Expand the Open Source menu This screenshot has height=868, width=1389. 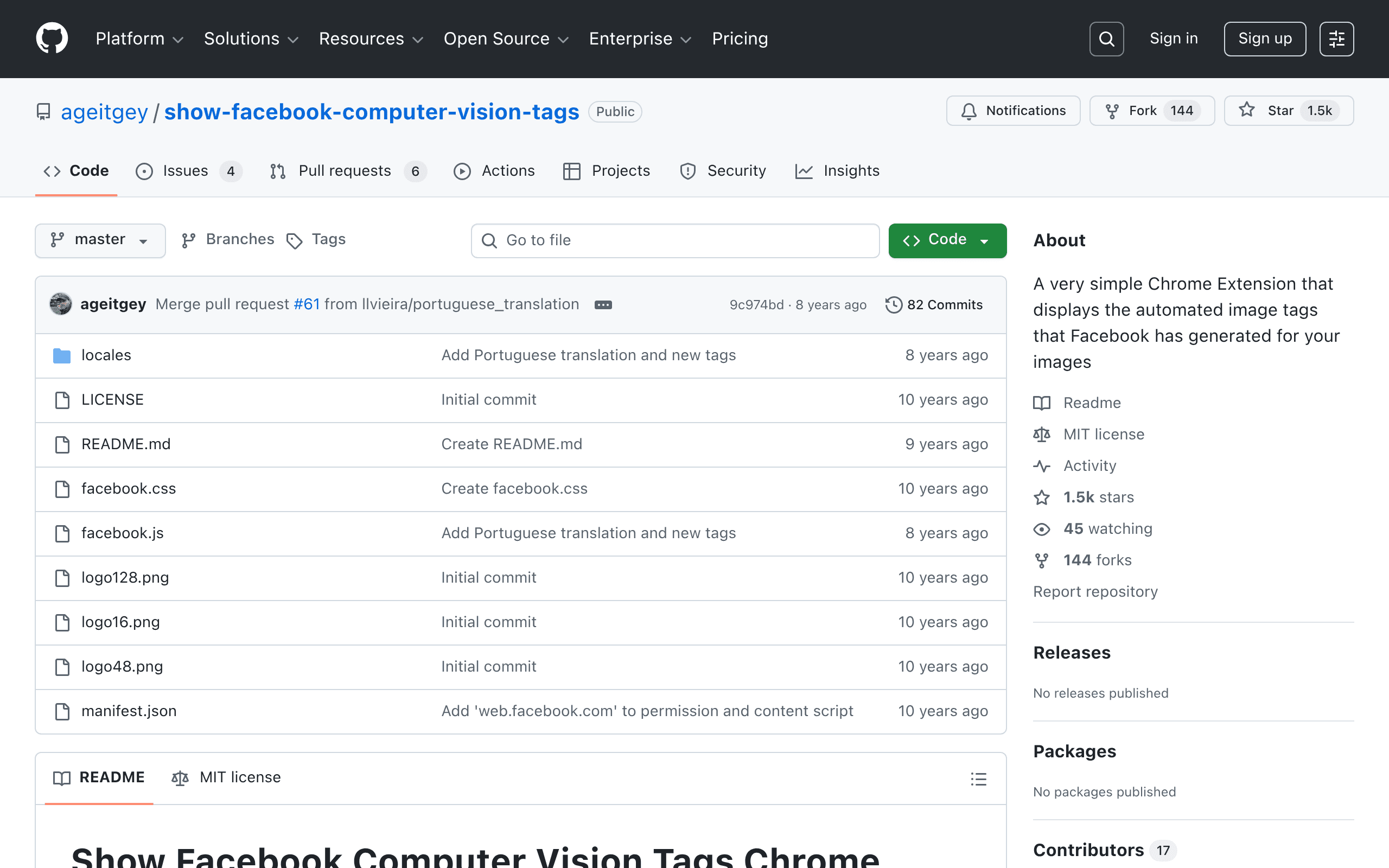[506, 39]
